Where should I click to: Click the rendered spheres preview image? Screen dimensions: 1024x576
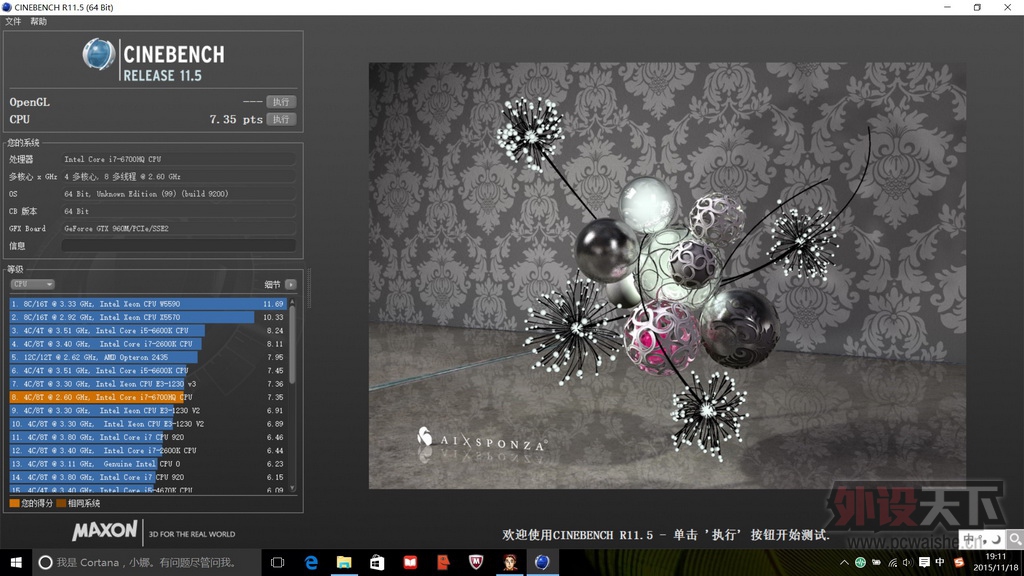point(667,275)
